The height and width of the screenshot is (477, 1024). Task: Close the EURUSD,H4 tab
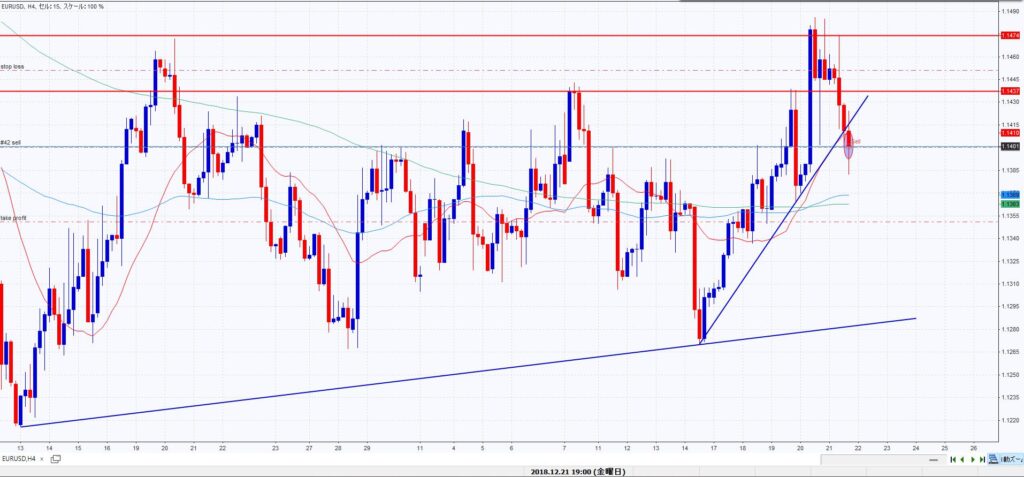coord(43,459)
